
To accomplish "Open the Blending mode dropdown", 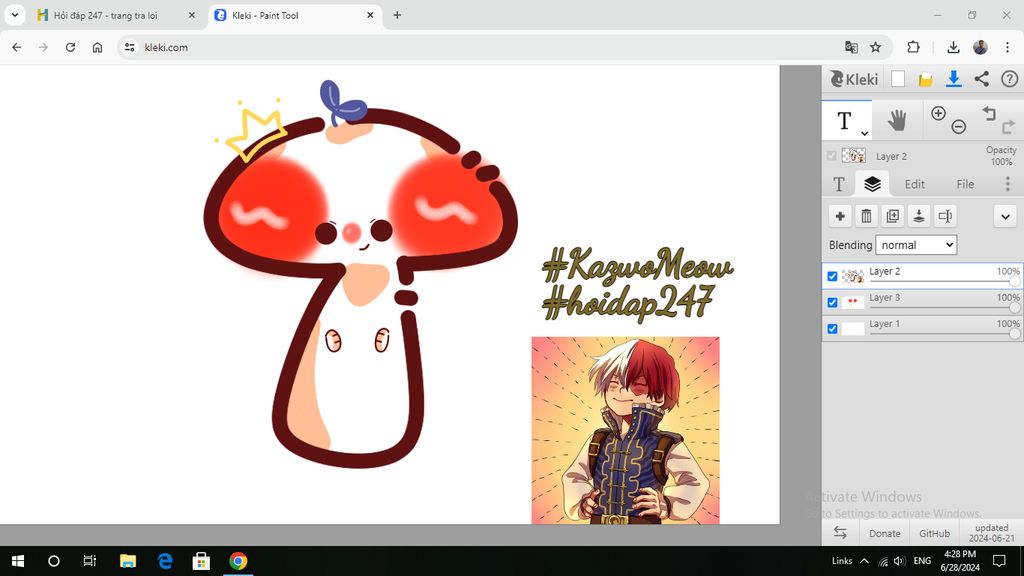I will [x=916, y=245].
